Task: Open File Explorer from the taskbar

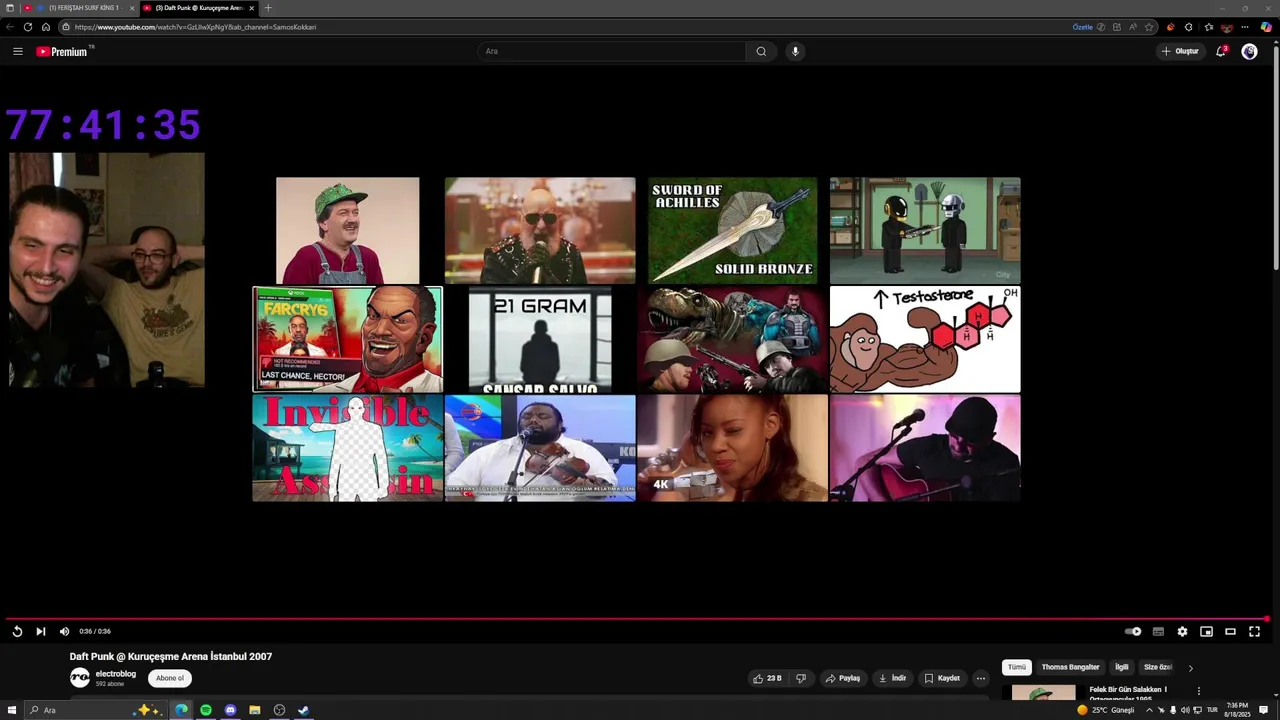Action: coord(255,710)
